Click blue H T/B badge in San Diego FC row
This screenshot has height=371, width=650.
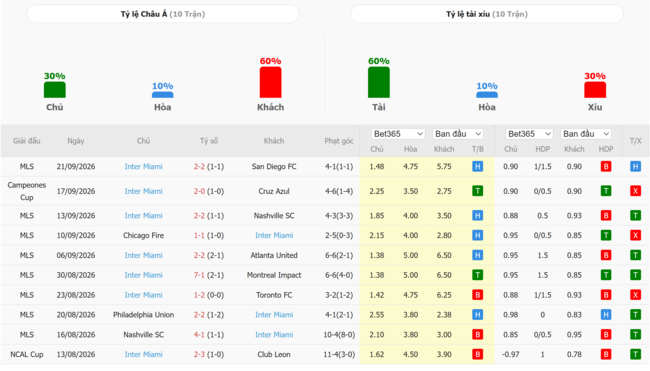coord(478,167)
